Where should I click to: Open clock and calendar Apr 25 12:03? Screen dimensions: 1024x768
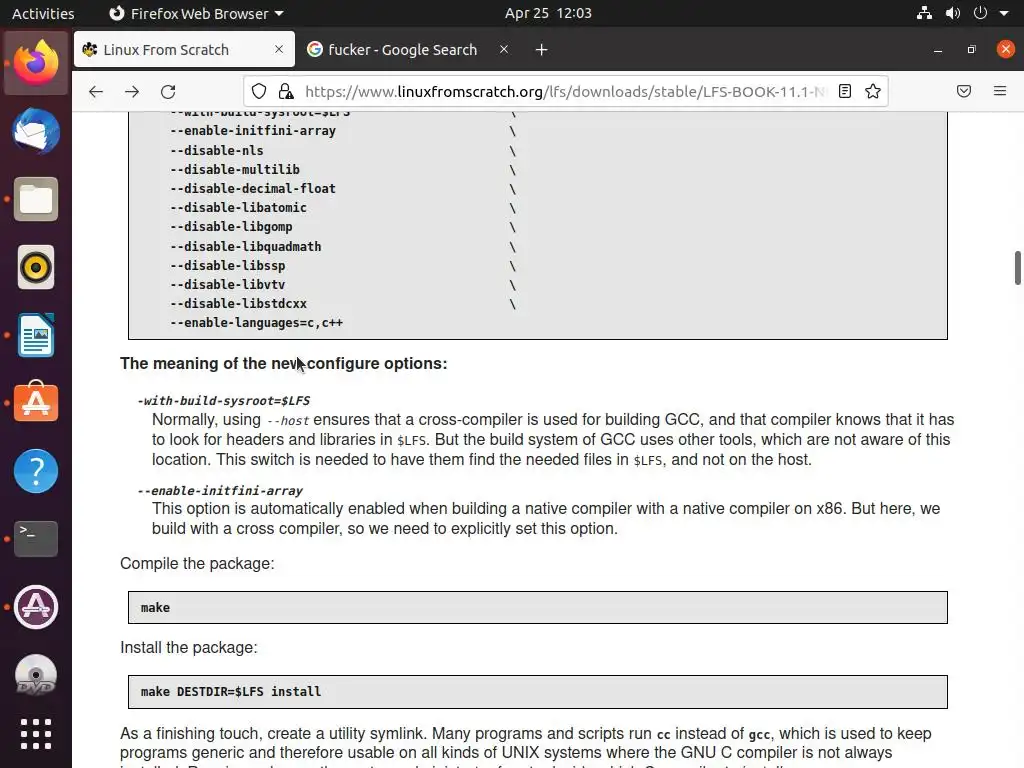(x=548, y=13)
